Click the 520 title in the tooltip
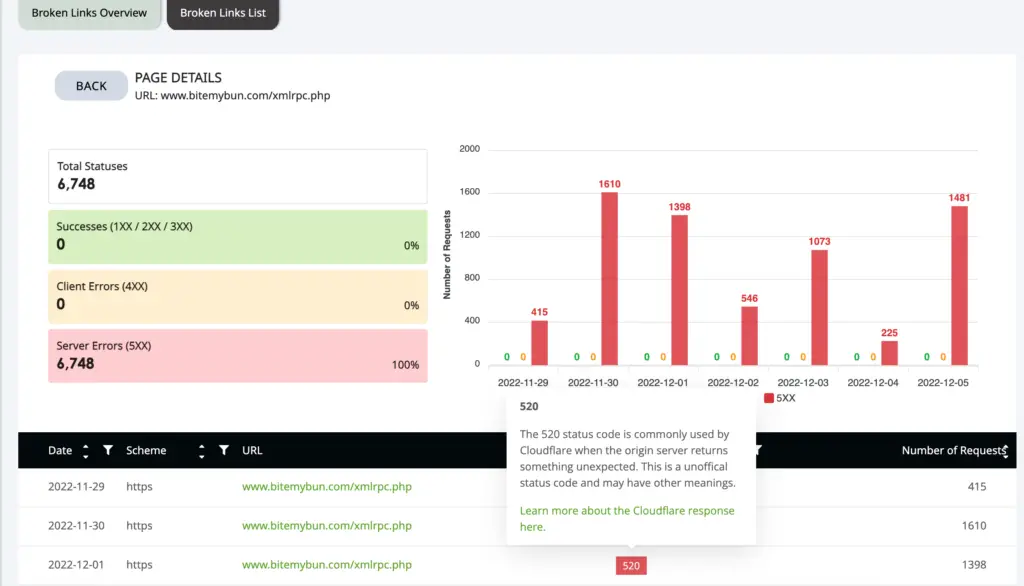Screen dimensions: 1024x586 [x=529, y=406]
